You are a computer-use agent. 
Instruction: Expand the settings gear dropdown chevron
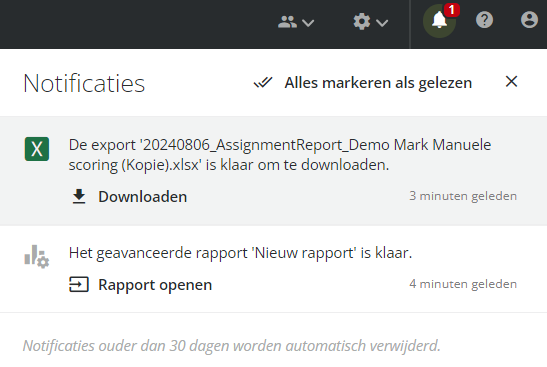(x=382, y=23)
